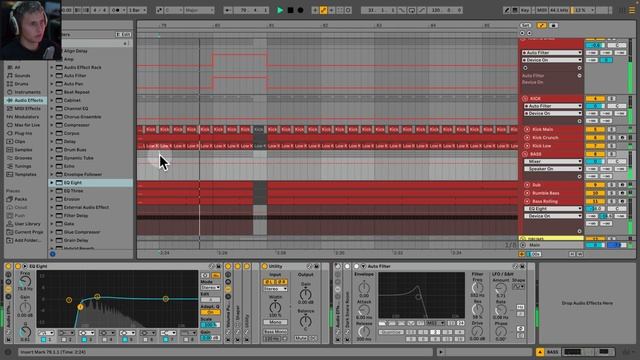The height and width of the screenshot is (360, 640).
Task: Click the EQ Eight Freq knob
Action: tap(25, 281)
